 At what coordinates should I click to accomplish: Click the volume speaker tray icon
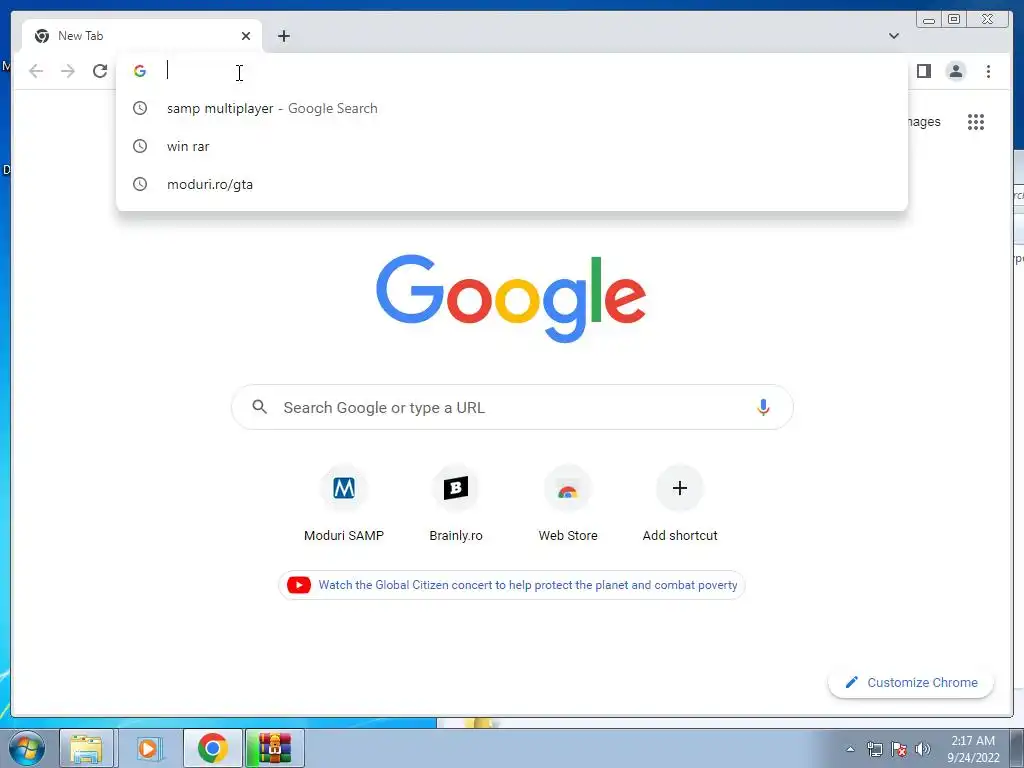(923, 749)
